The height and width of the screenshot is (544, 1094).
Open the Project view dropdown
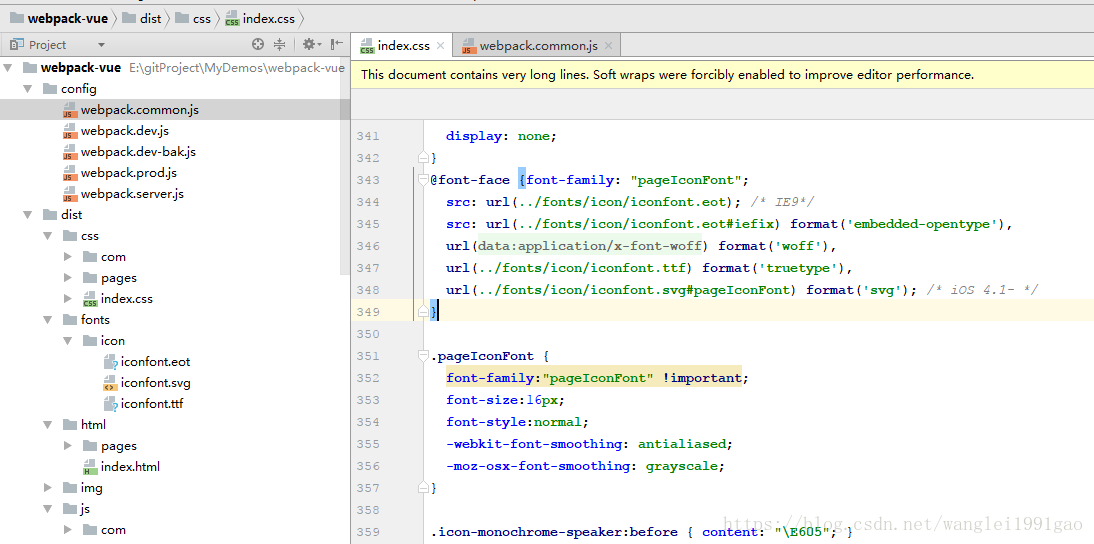[x=101, y=45]
